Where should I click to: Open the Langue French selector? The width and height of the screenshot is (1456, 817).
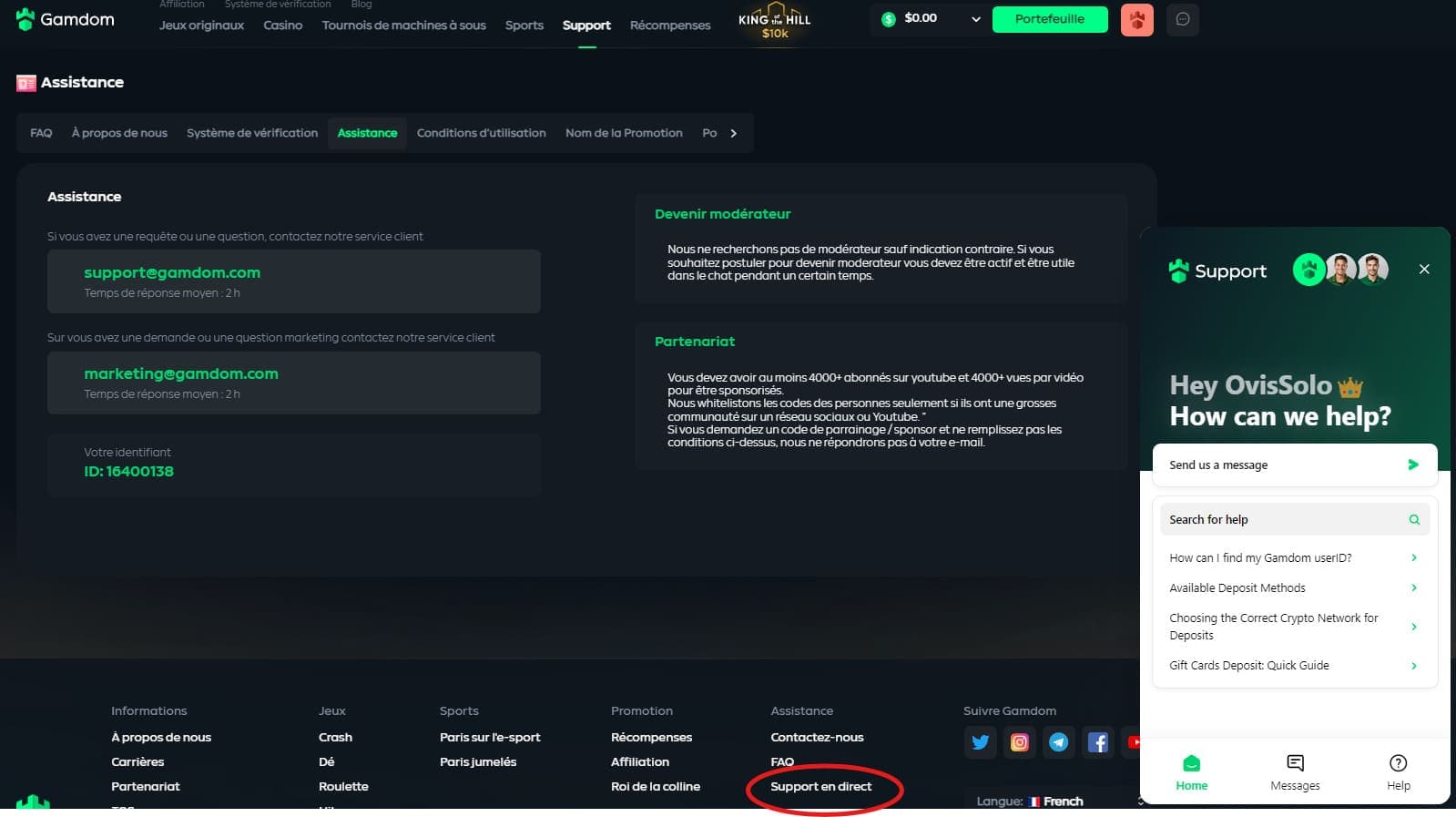(x=1055, y=801)
